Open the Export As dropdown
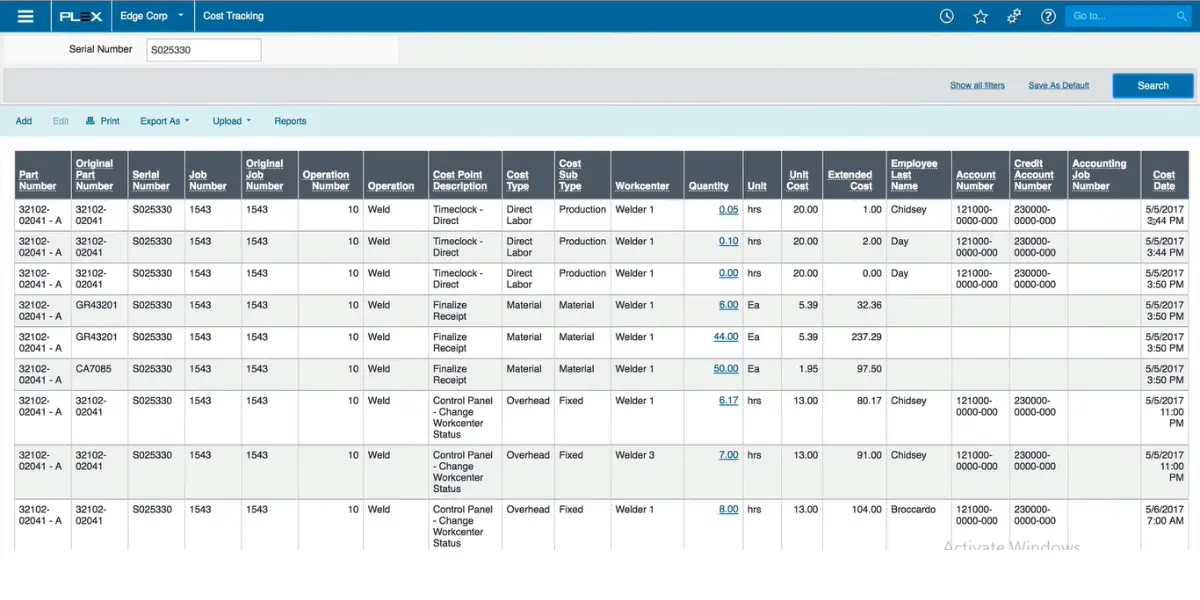The width and height of the screenshot is (1200, 600). coord(164,121)
